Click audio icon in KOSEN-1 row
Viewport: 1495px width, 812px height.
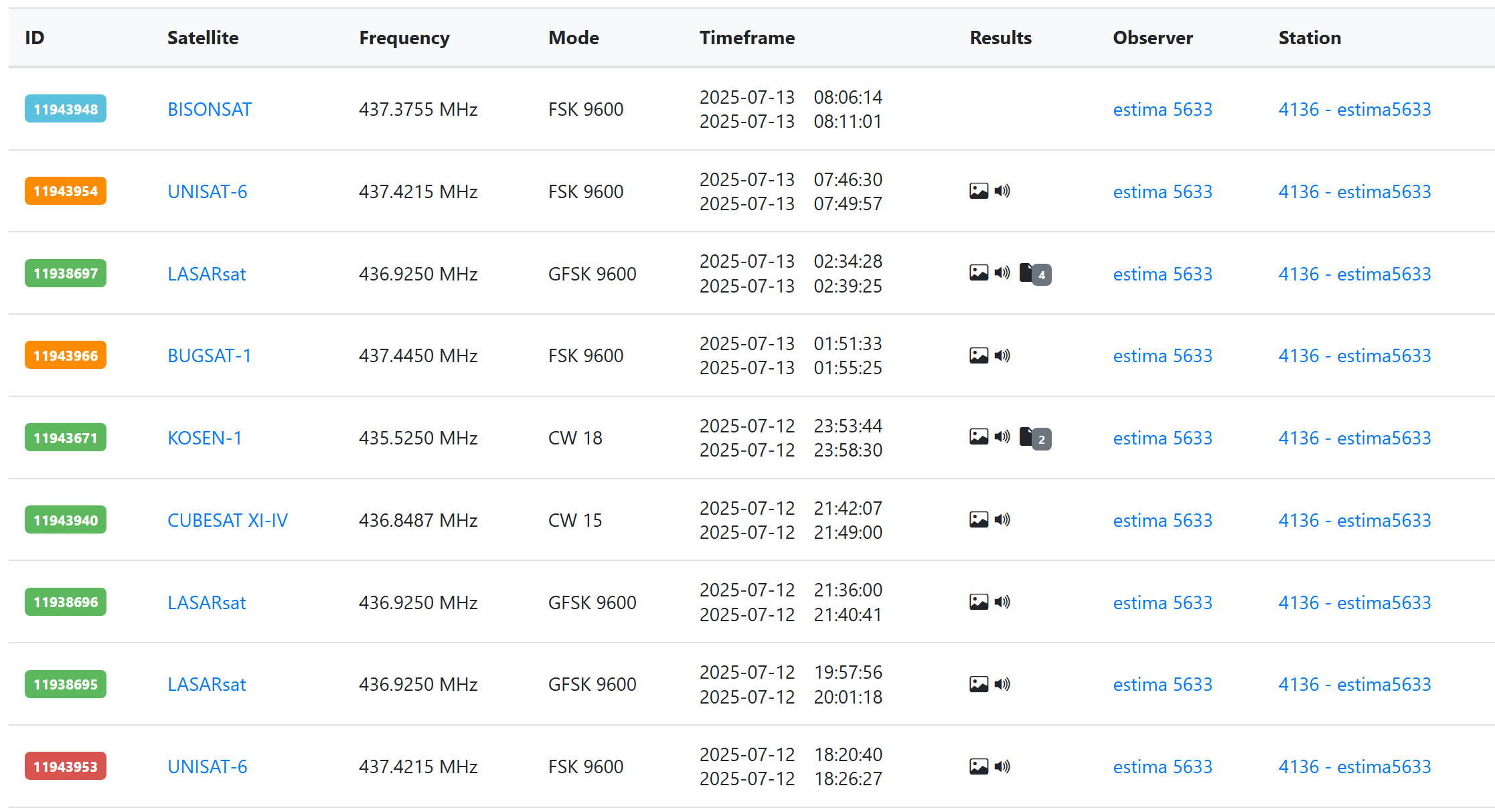(x=1002, y=437)
